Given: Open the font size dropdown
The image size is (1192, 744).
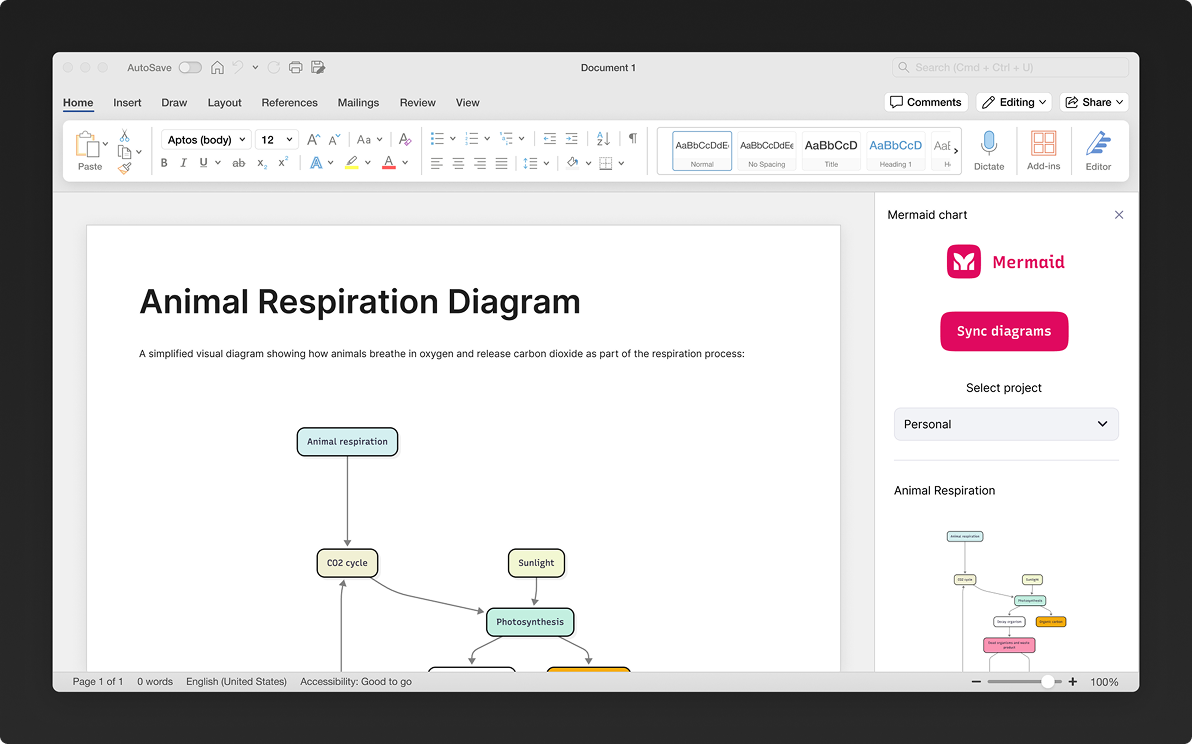Looking at the screenshot, I should coord(276,139).
